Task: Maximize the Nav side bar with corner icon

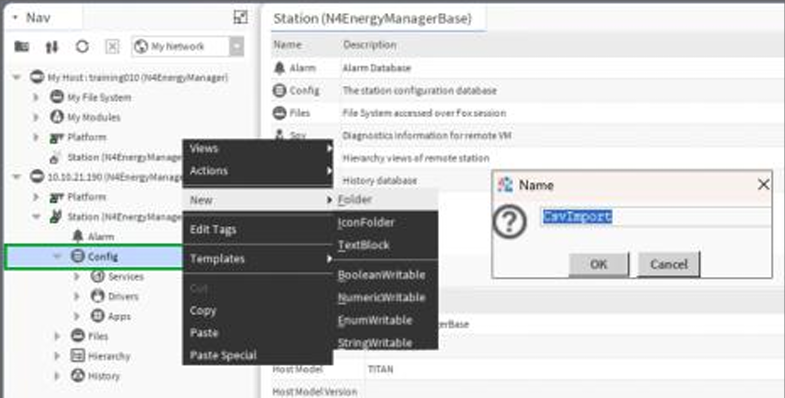Action: pos(241,17)
